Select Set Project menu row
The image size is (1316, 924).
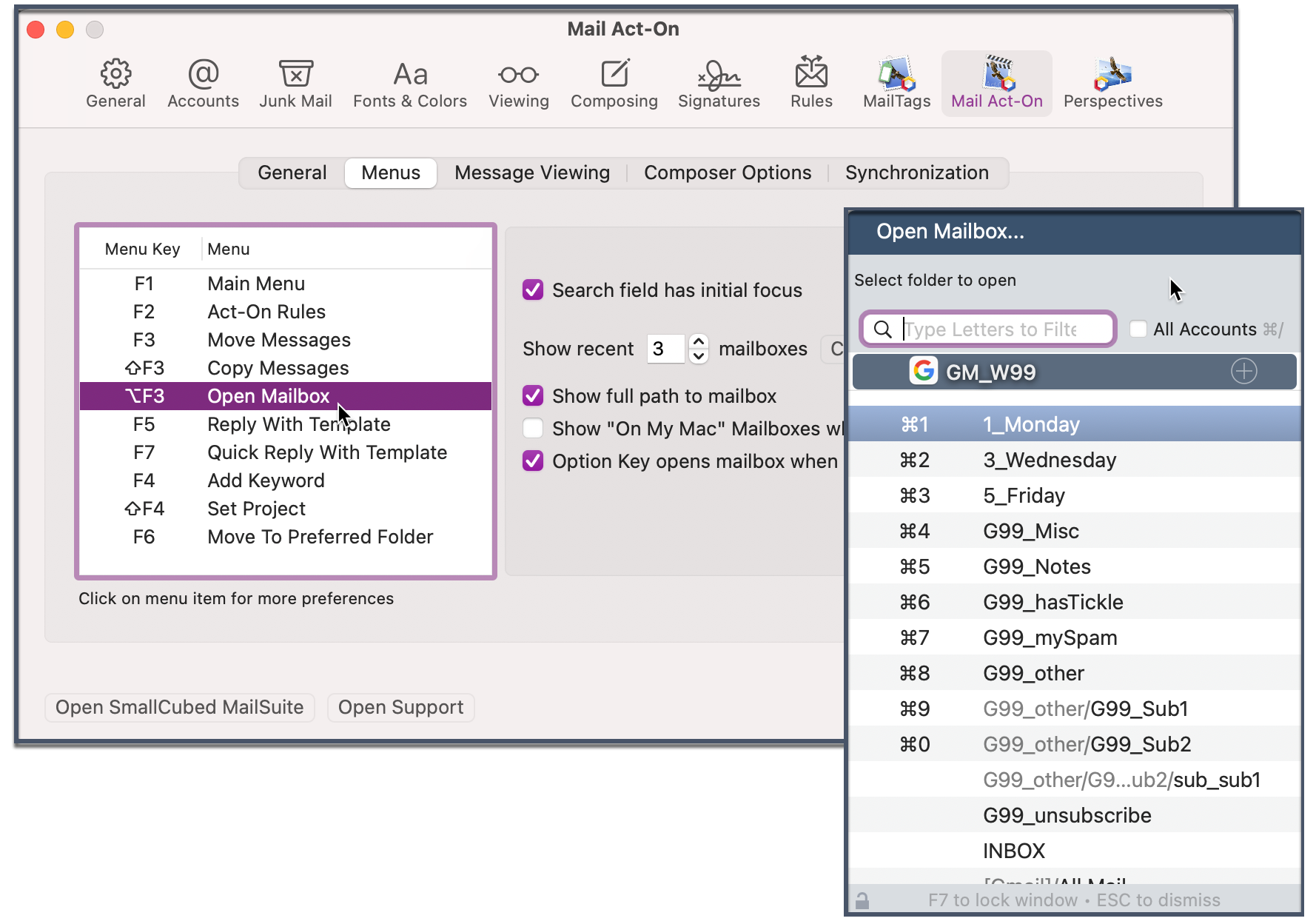(x=286, y=509)
